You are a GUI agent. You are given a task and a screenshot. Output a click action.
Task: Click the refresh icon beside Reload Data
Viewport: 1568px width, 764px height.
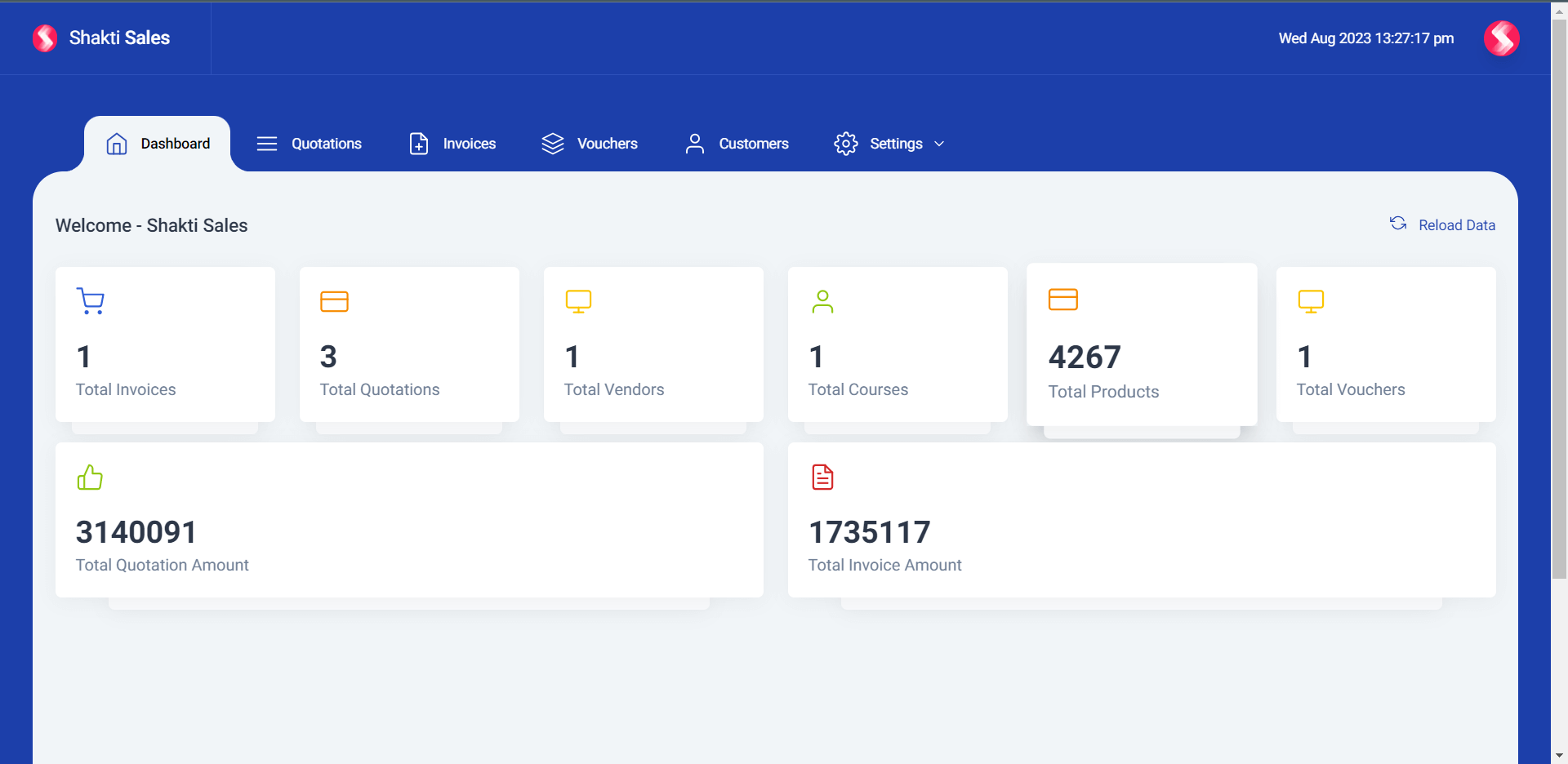(x=1398, y=224)
